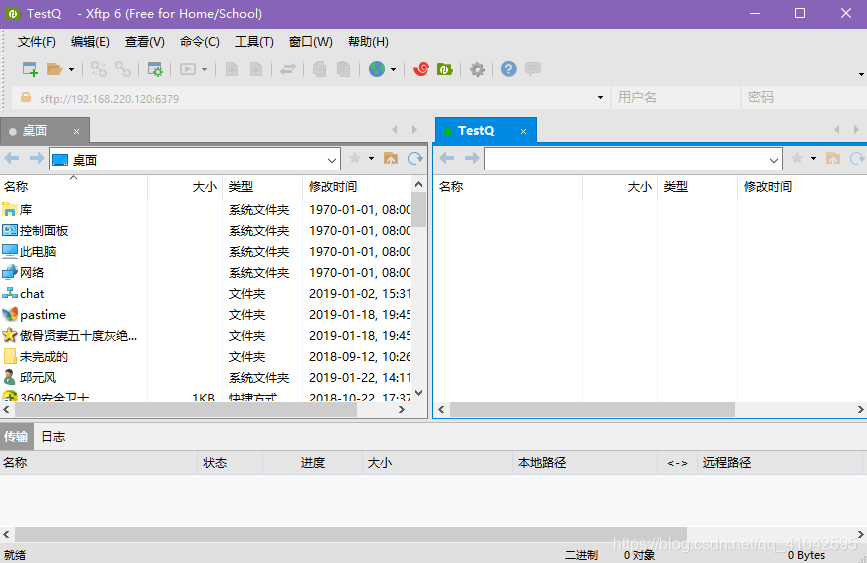
Task: Expand the 桌面 path combo box
Action: [331, 160]
